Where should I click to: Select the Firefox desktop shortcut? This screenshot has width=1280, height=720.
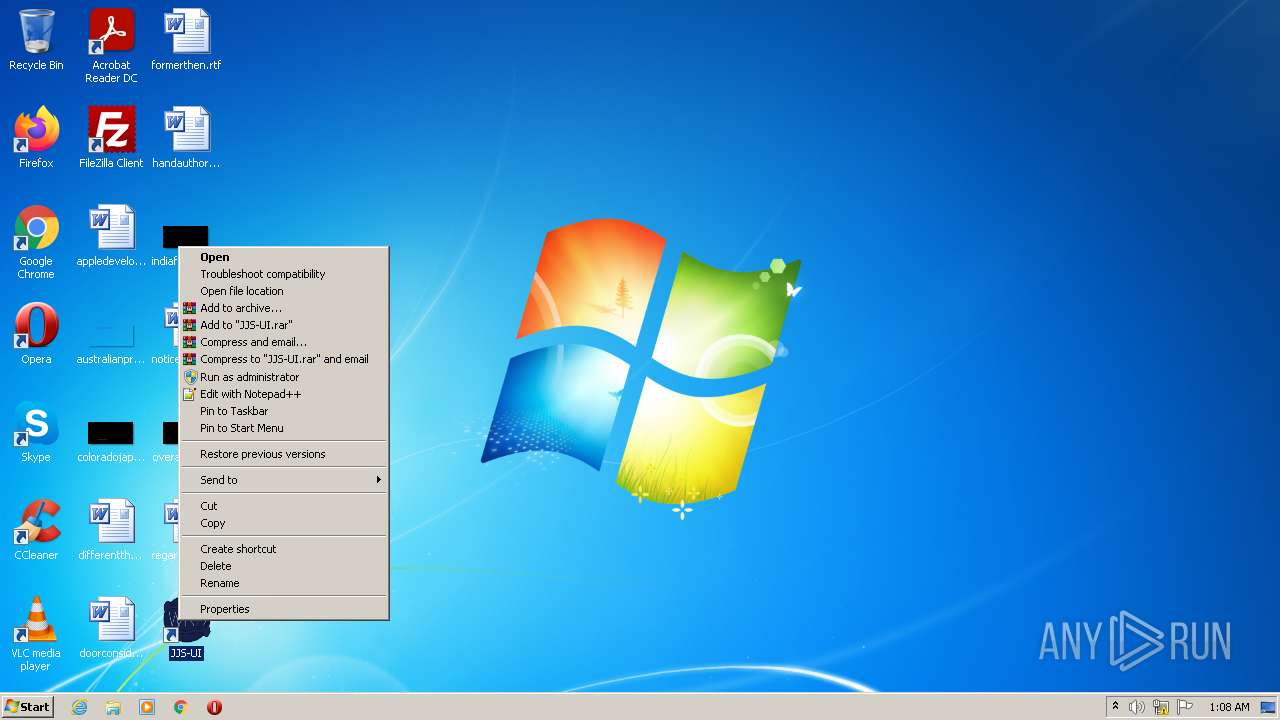(36, 138)
